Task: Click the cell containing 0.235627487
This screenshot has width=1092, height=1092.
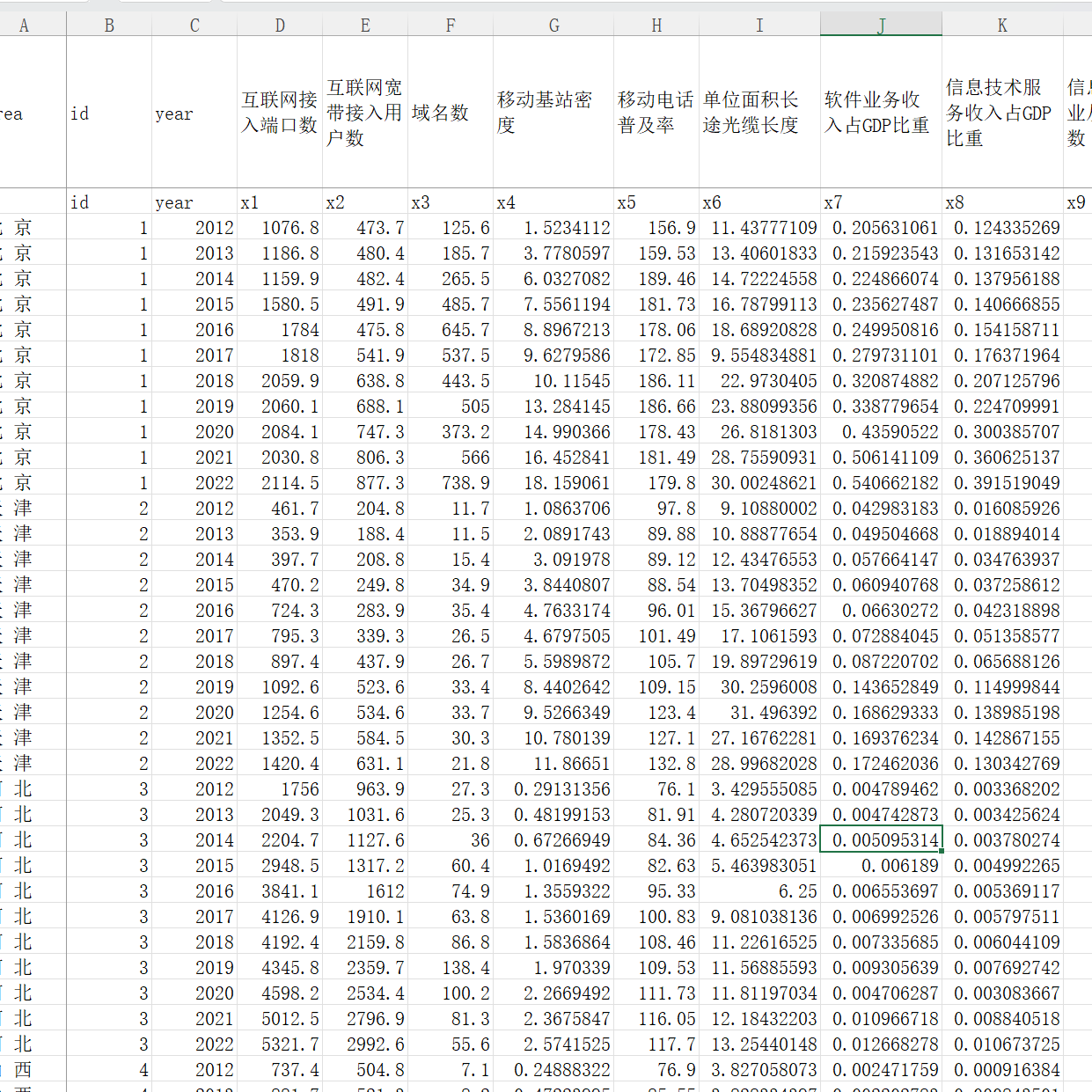Action: [x=881, y=304]
